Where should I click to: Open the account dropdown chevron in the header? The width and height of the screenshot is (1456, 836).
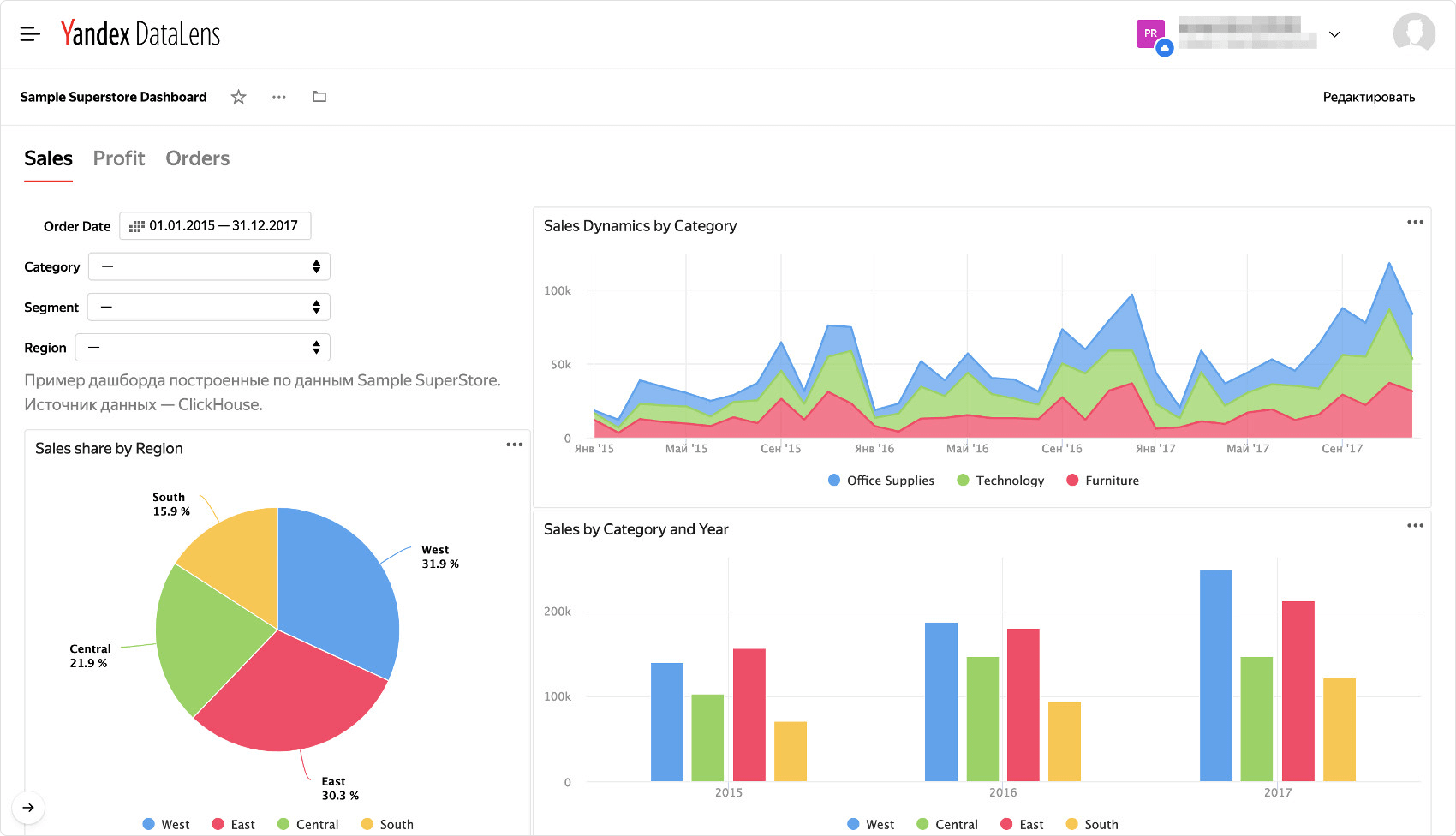1334,34
